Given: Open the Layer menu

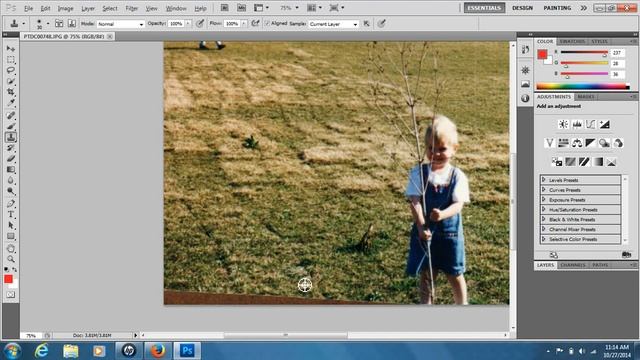Looking at the screenshot, I should point(88,8).
